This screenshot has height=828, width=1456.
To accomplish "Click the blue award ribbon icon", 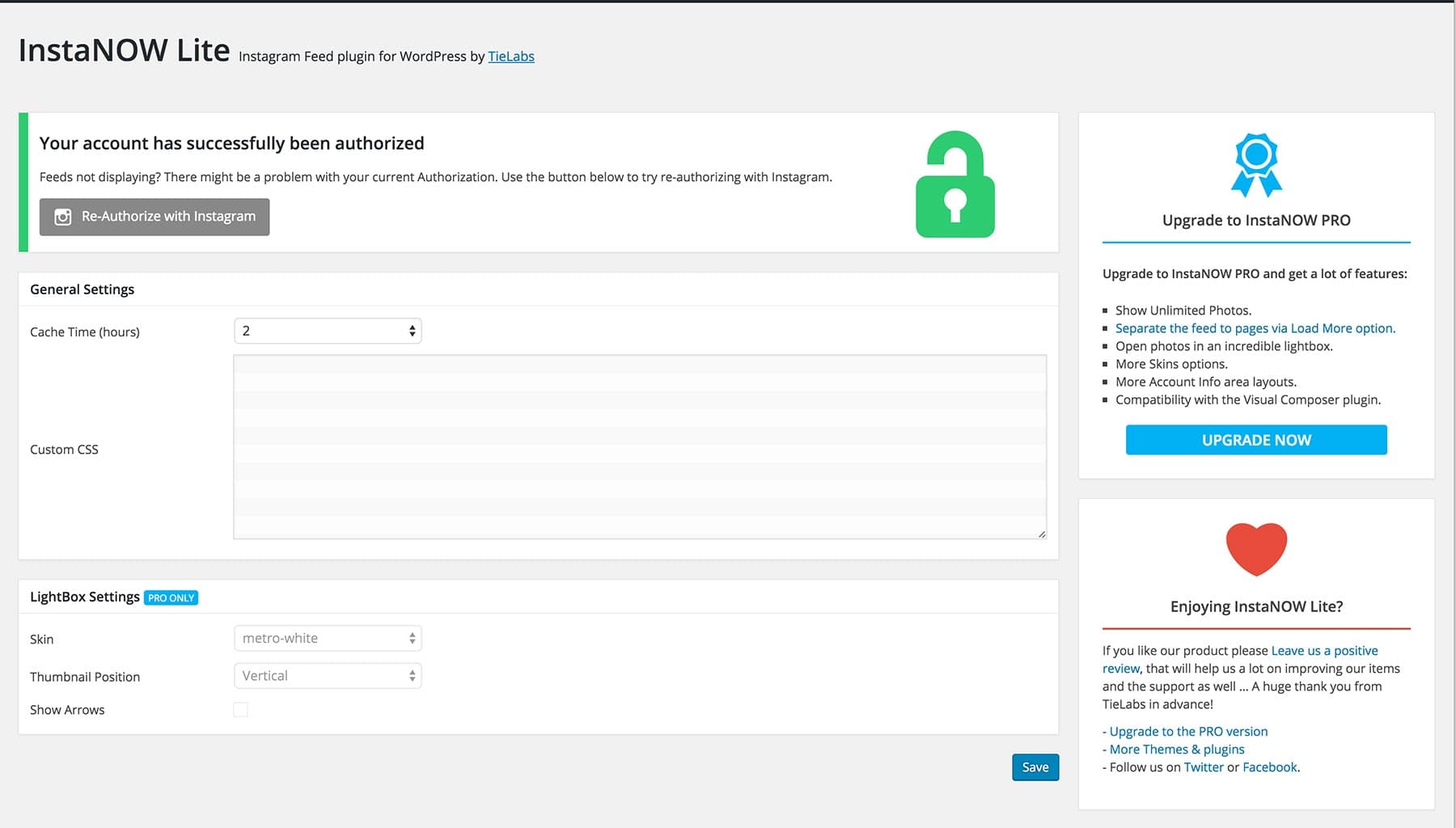I will pos(1255,164).
